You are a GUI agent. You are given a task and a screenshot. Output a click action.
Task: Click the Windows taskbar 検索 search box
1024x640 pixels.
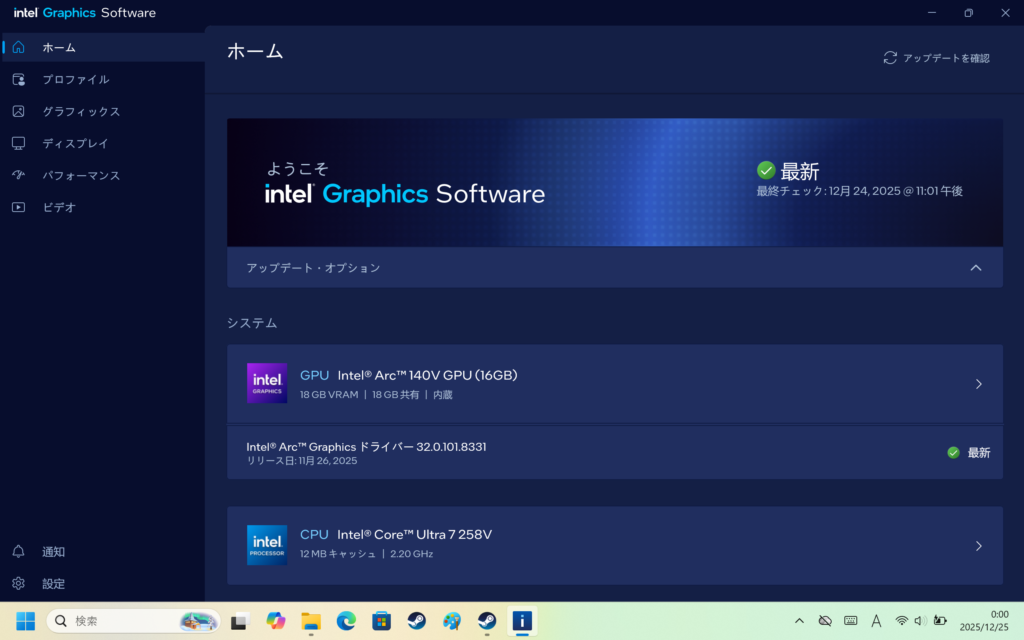[132, 621]
